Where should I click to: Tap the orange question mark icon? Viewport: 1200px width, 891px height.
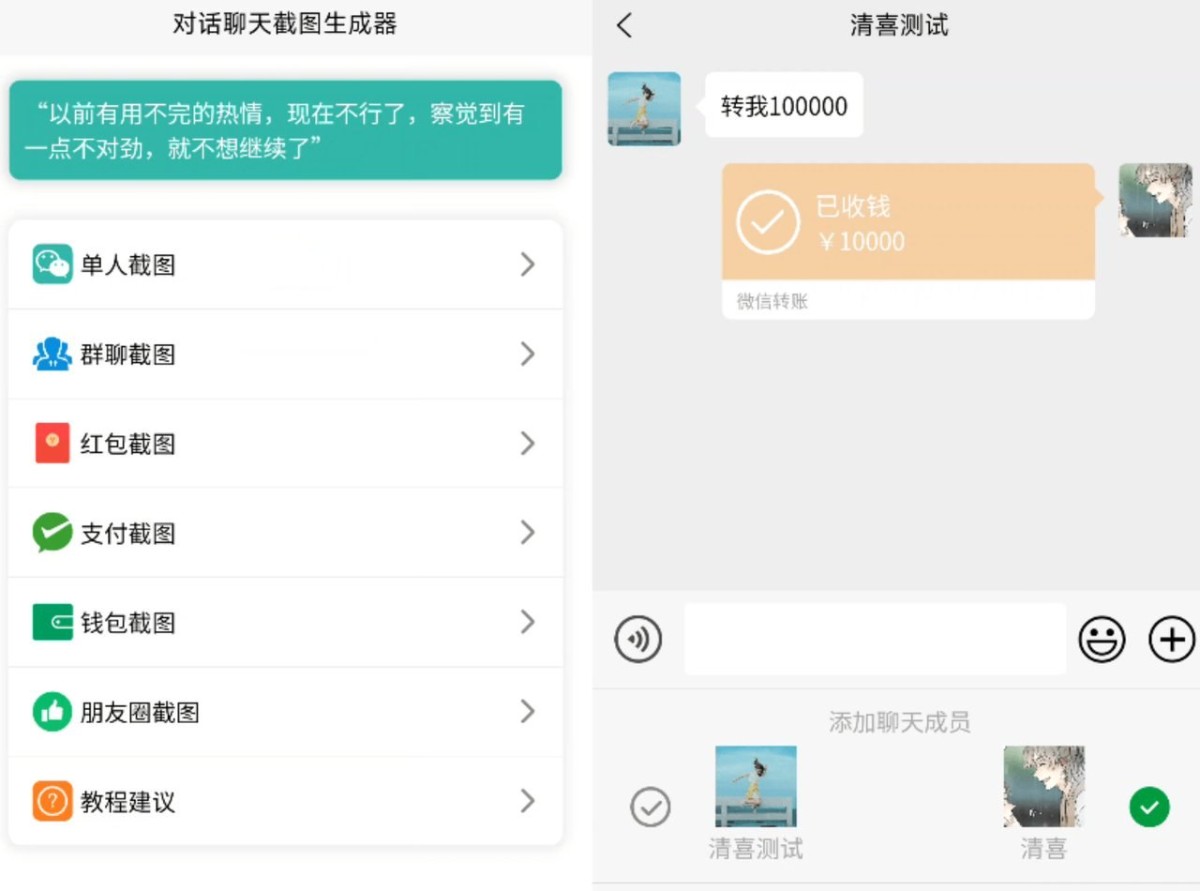(x=52, y=801)
